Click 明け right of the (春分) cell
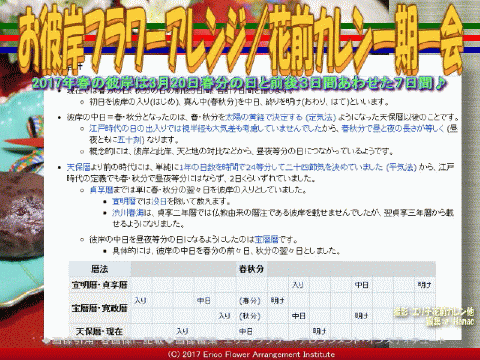Viewport: 480px width, 360px height. 277,301
